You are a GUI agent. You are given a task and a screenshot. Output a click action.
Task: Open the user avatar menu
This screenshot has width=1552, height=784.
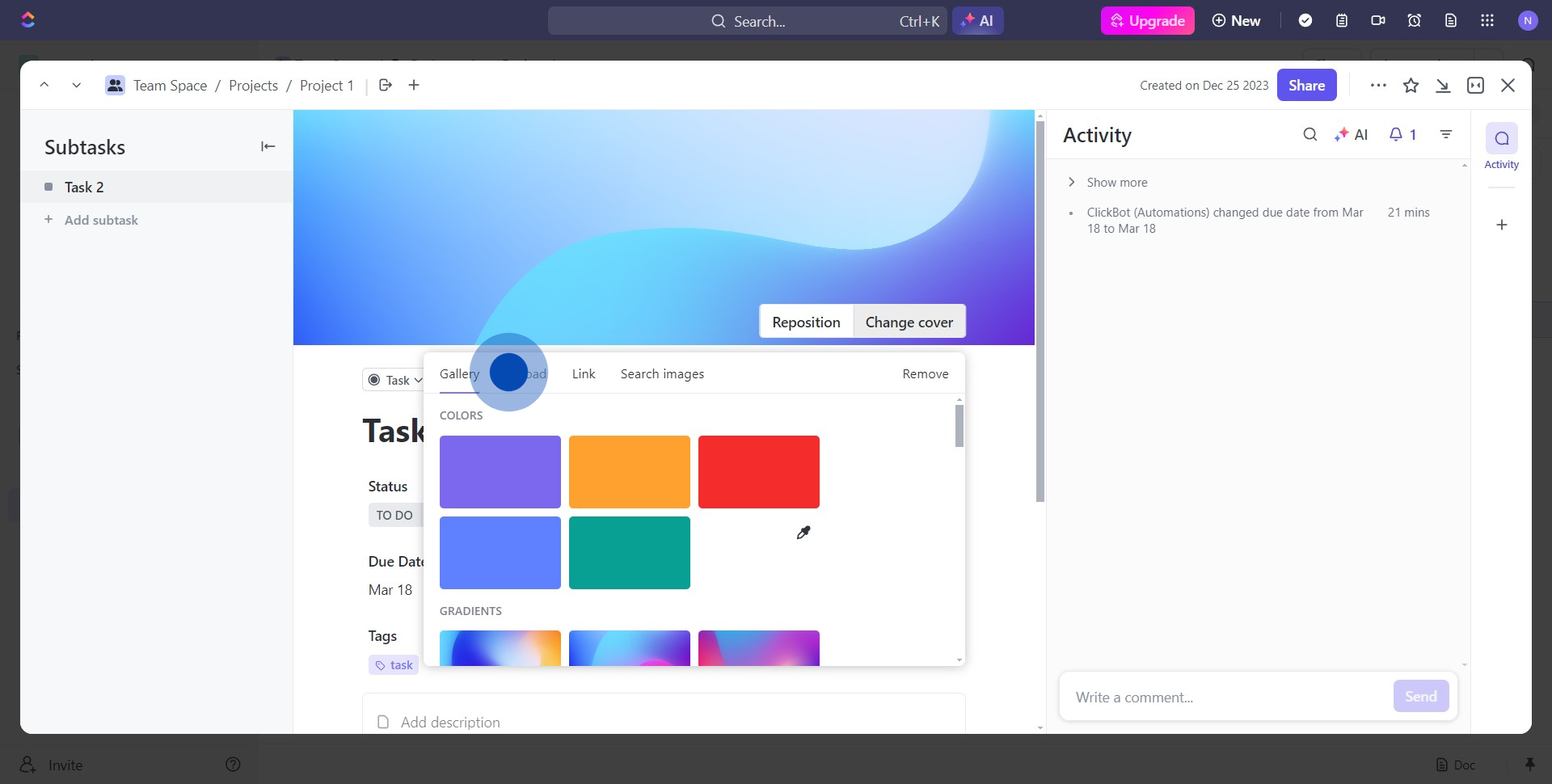click(x=1528, y=21)
